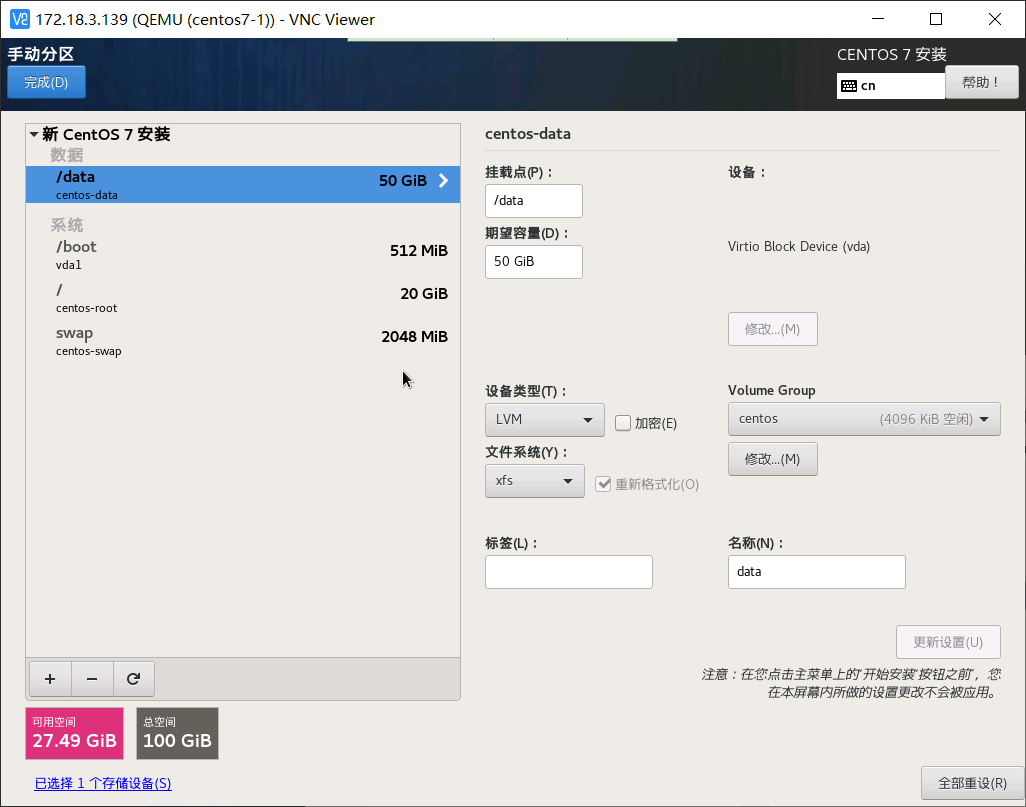Click the CENTOS 7 安装 header text
This screenshot has height=807, width=1026.
click(891, 54)
